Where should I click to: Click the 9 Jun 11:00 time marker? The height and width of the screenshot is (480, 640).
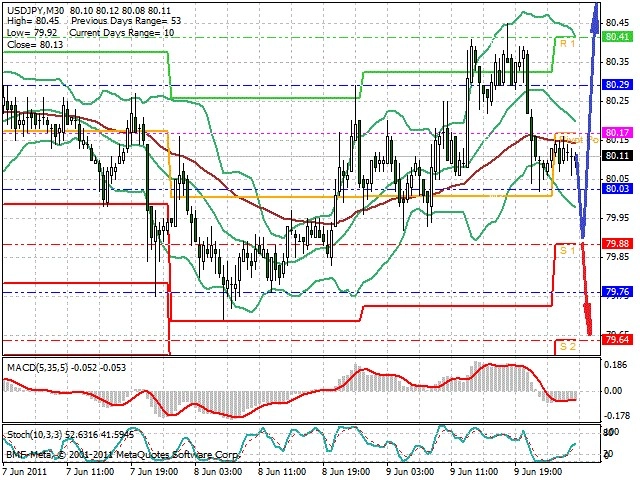473,472
